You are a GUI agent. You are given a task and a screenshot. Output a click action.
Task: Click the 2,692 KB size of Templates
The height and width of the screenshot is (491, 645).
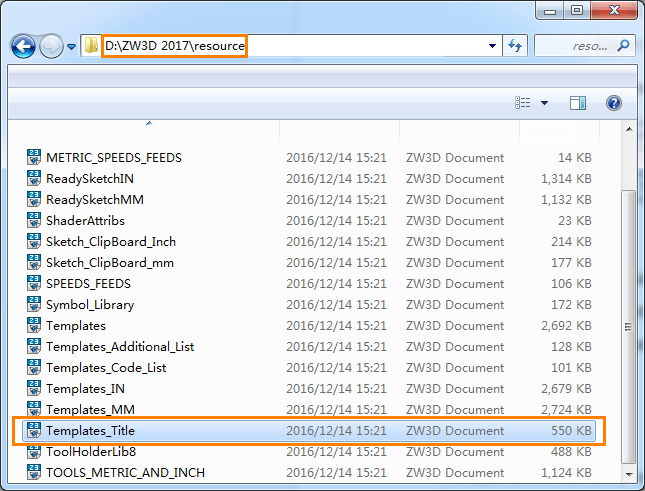coord(566,326)
